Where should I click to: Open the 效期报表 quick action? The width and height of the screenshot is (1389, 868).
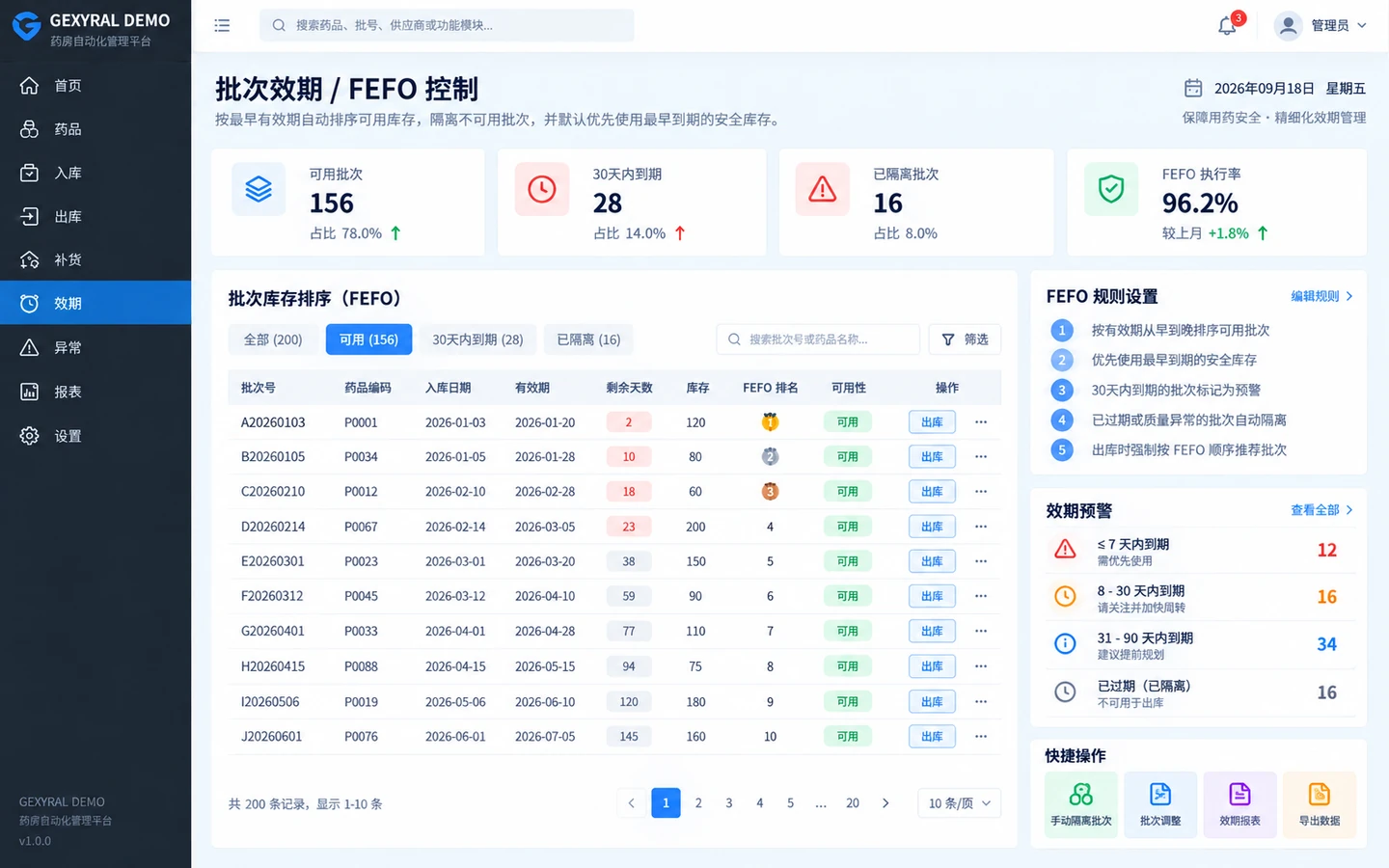1239,804
